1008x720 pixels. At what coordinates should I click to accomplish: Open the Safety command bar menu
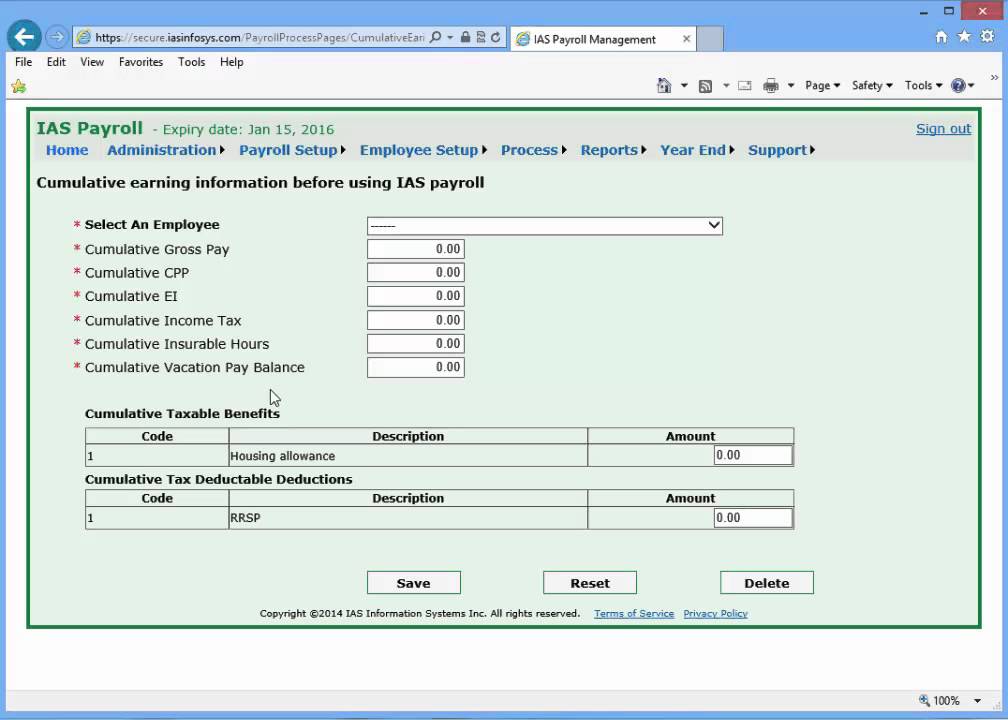pyautogui.click(x=872, y=86)
